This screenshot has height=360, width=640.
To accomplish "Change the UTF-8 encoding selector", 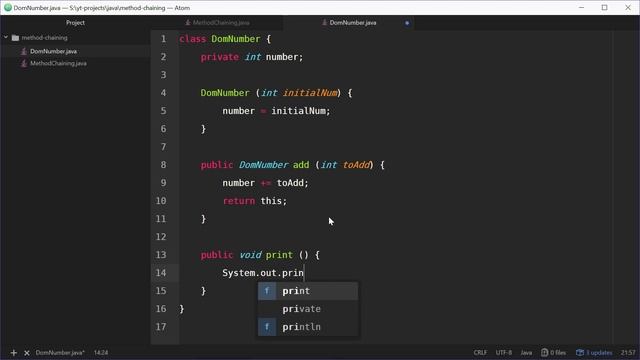I will click(x=504, y=353).
